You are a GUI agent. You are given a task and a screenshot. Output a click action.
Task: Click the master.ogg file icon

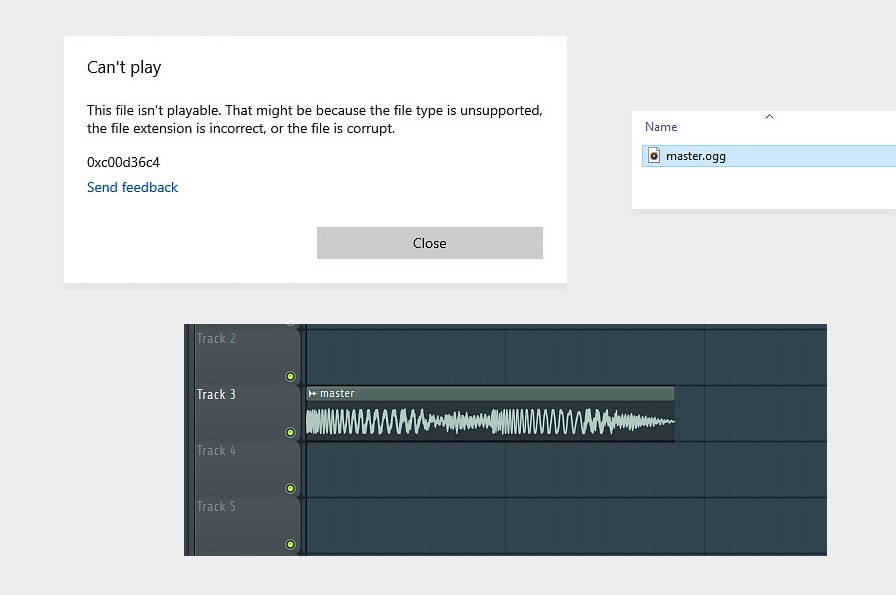tap(654, 155)
